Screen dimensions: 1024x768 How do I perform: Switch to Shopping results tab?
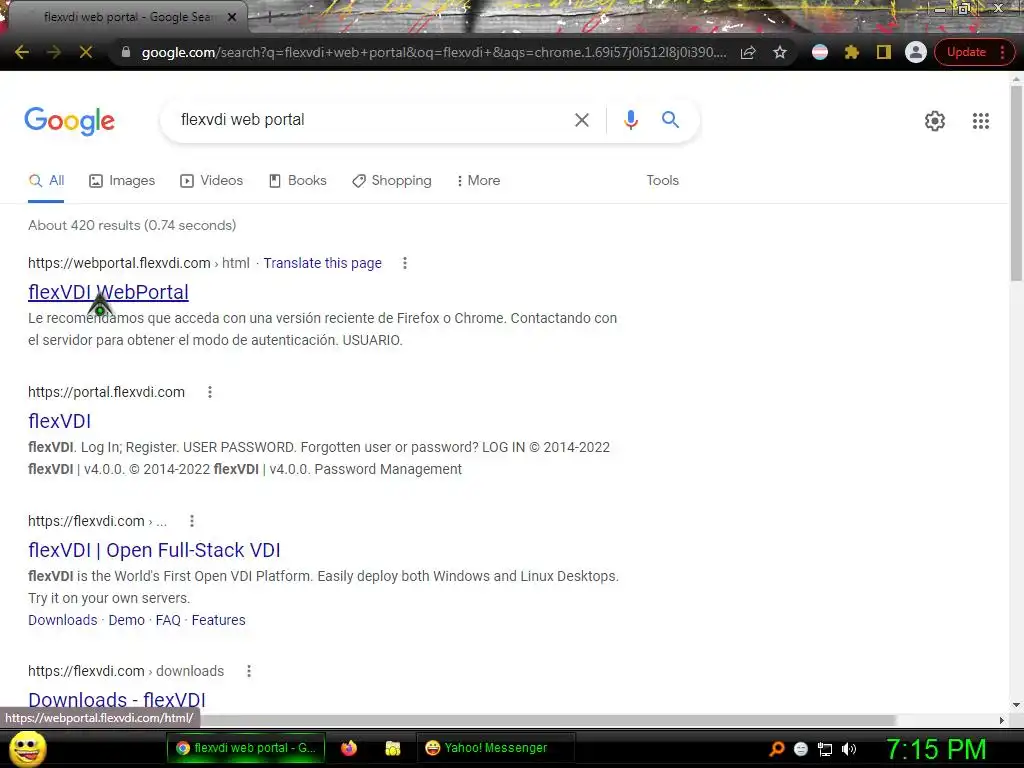click(x=392, y=181)
